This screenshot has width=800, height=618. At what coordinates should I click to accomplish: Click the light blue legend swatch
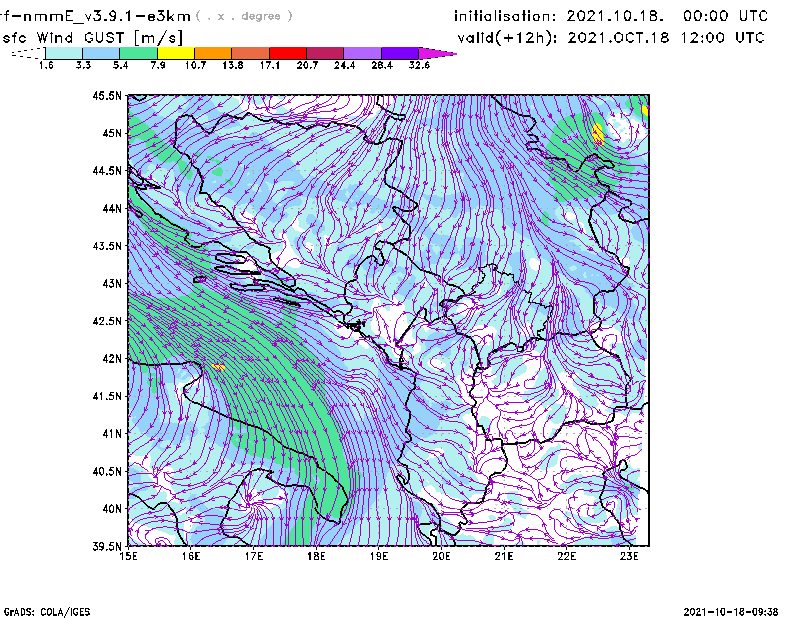coord(101,53)
